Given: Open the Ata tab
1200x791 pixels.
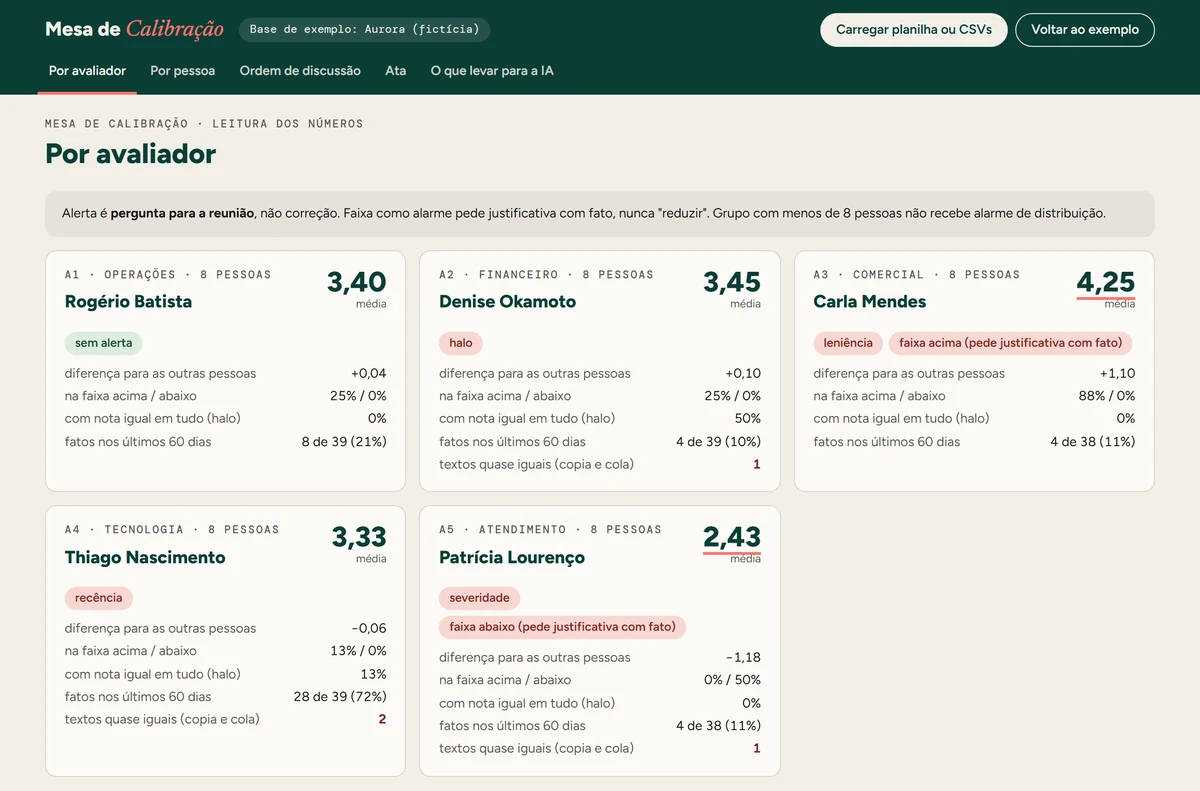Looking at the screenshot, I should [396, 71].
